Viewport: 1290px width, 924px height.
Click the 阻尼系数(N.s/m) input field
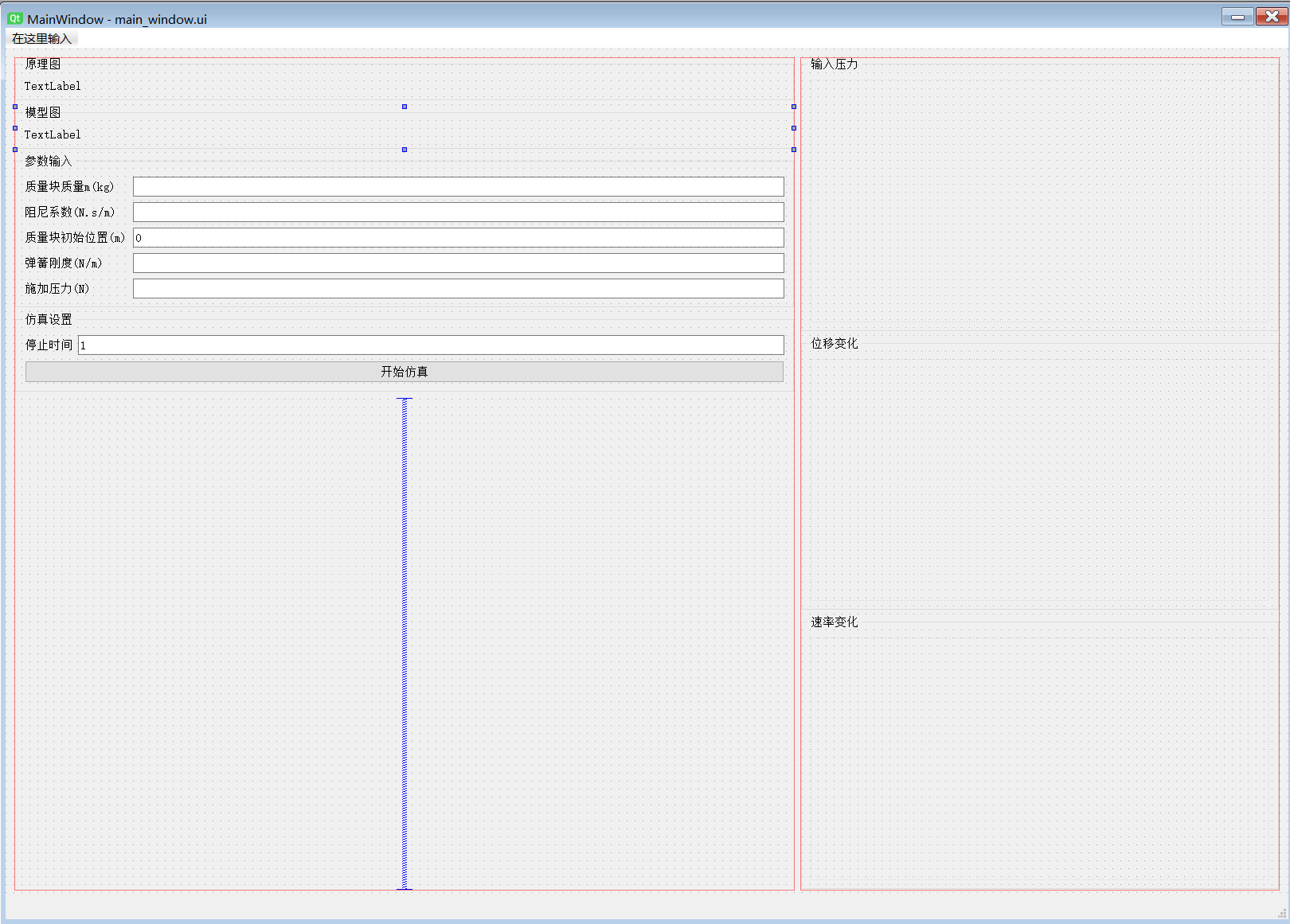coord(458,212)
